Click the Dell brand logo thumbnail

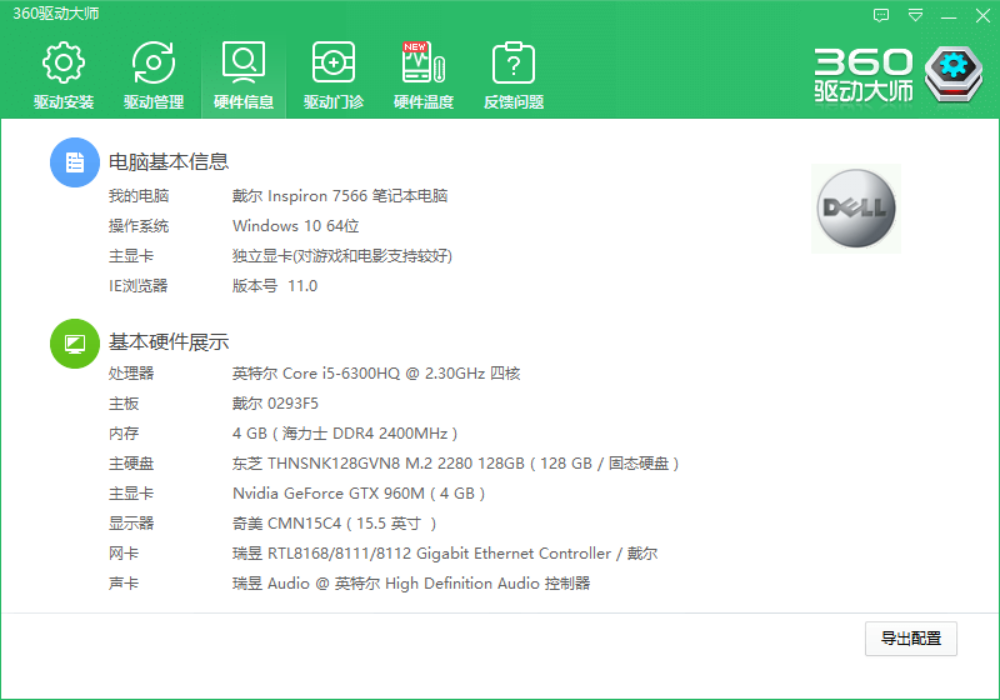pos(856,208)
